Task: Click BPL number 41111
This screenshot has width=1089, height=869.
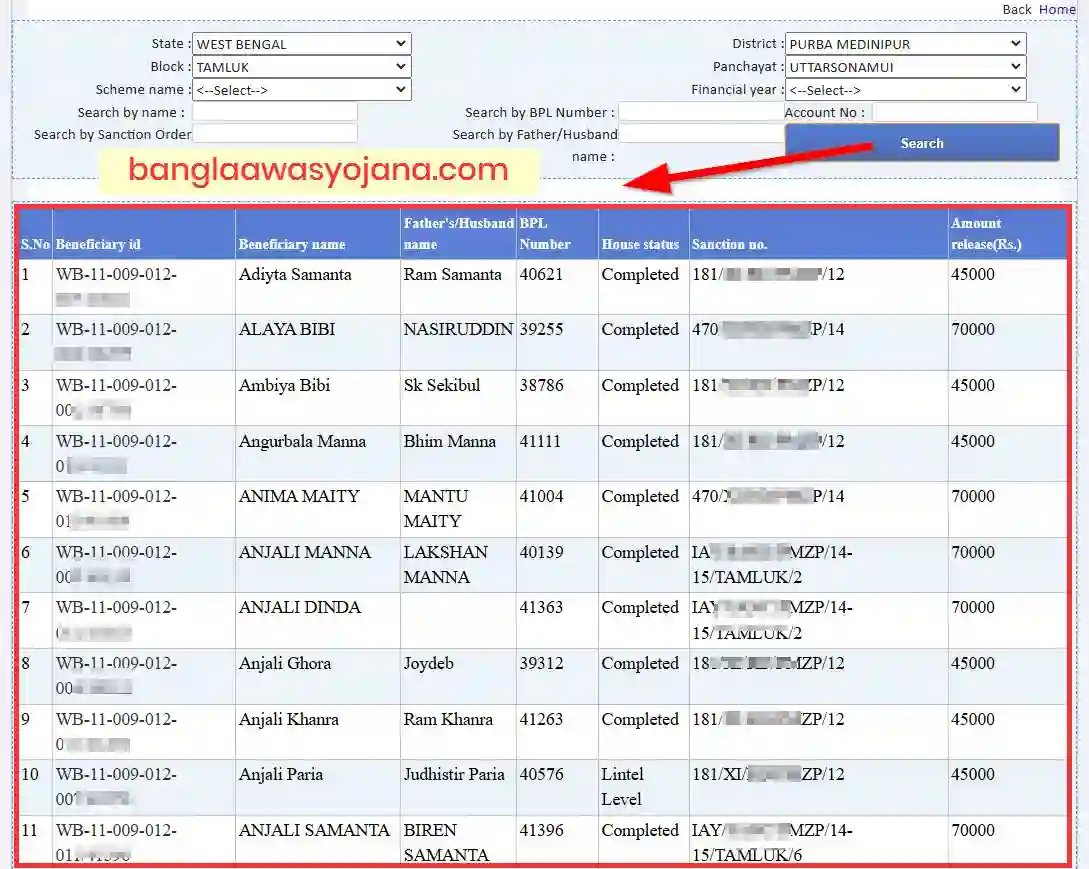Action: [x=540, y=441]
